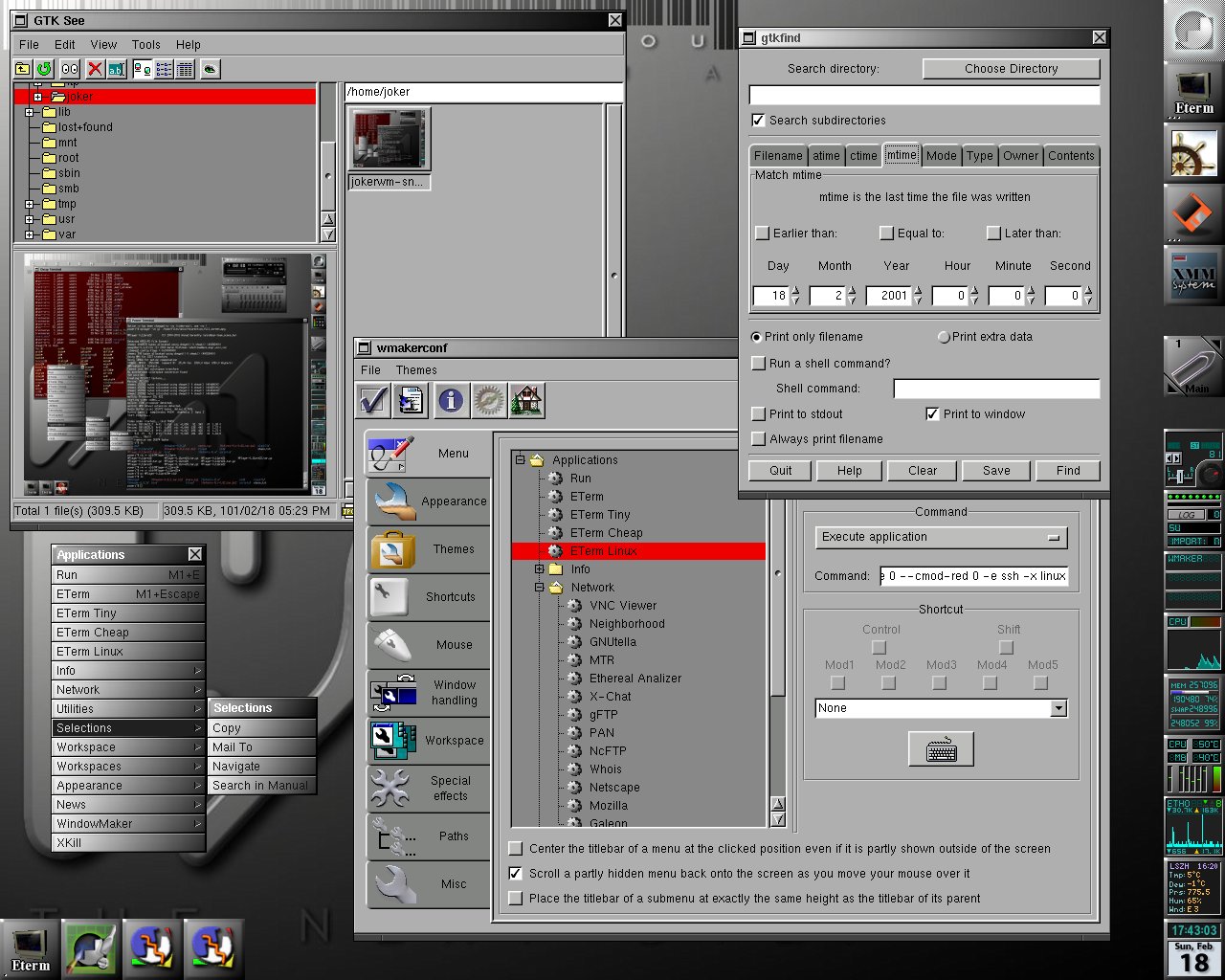Increase the Day value with up arrow
Viewport: 1225px width, 980px height.
pyautogui.click(x=795, y=291)
